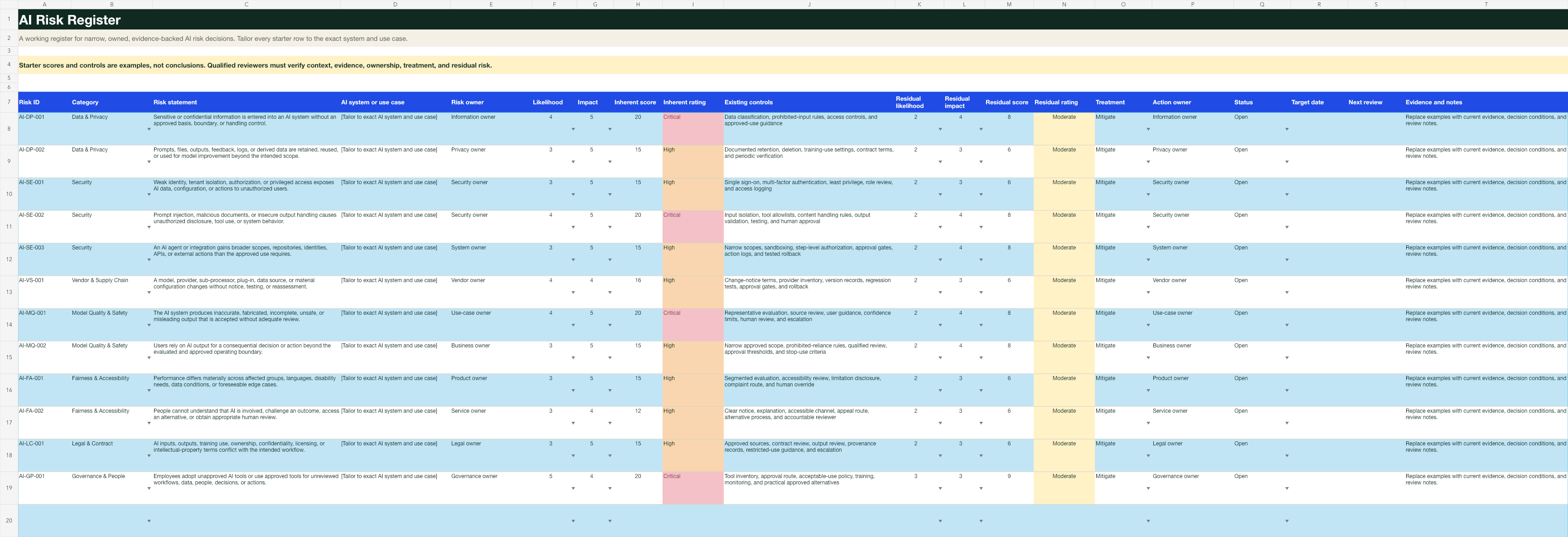Open the Likelihood dropdown in row AI-DP-002

tap(573, 162)
